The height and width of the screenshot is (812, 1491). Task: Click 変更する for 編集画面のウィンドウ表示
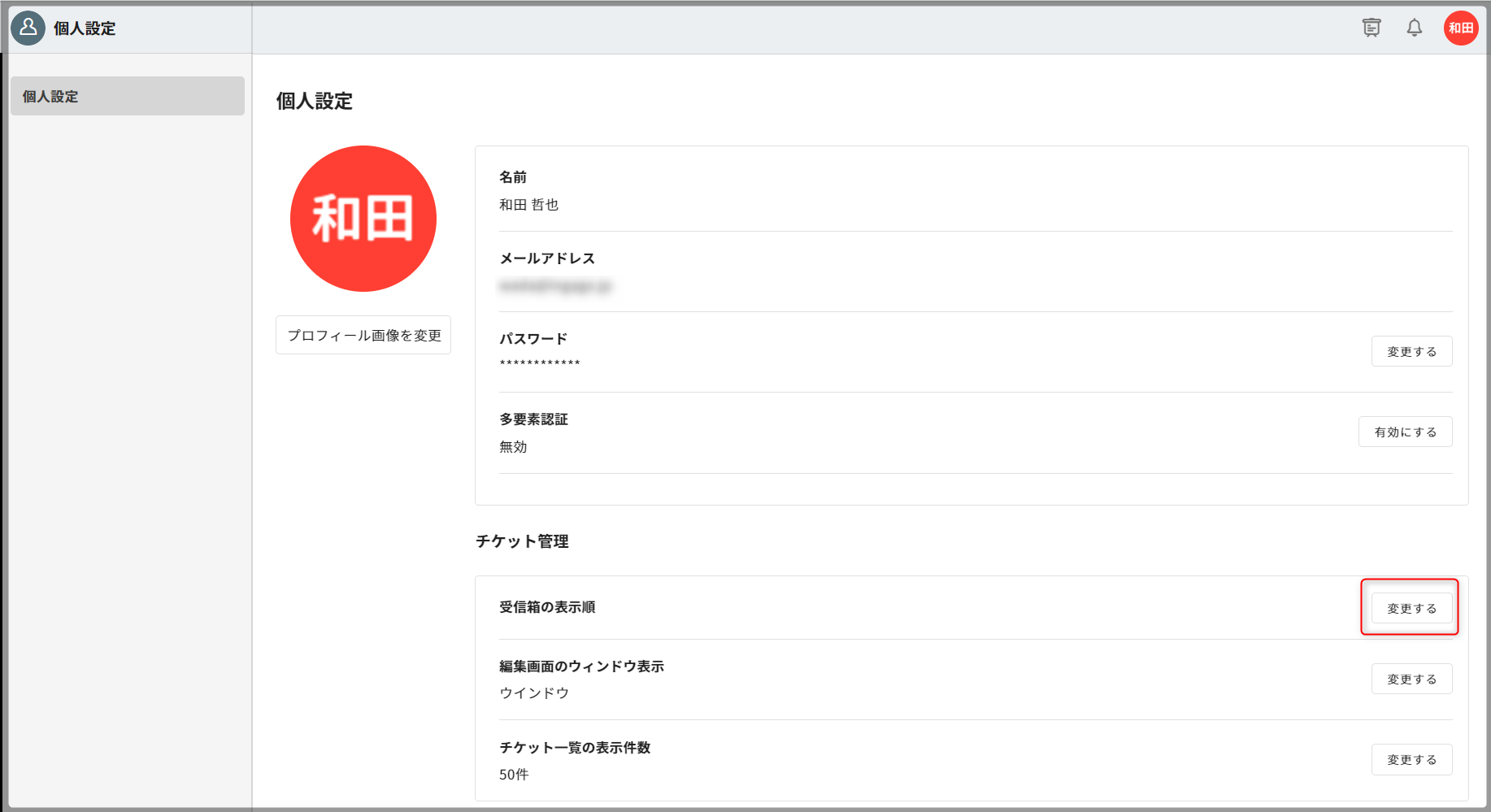(1411, 679)
